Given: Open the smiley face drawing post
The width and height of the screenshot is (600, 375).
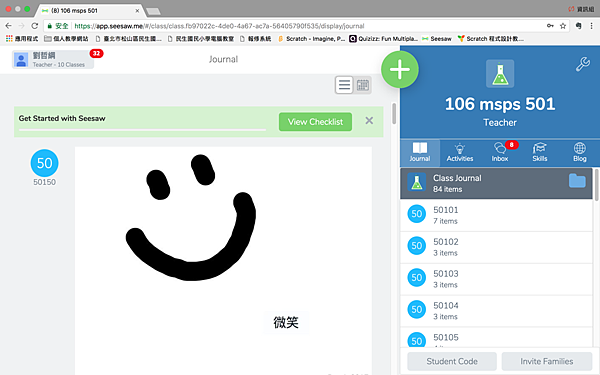Looking at the screenshot, I should [x=223, y=260].
